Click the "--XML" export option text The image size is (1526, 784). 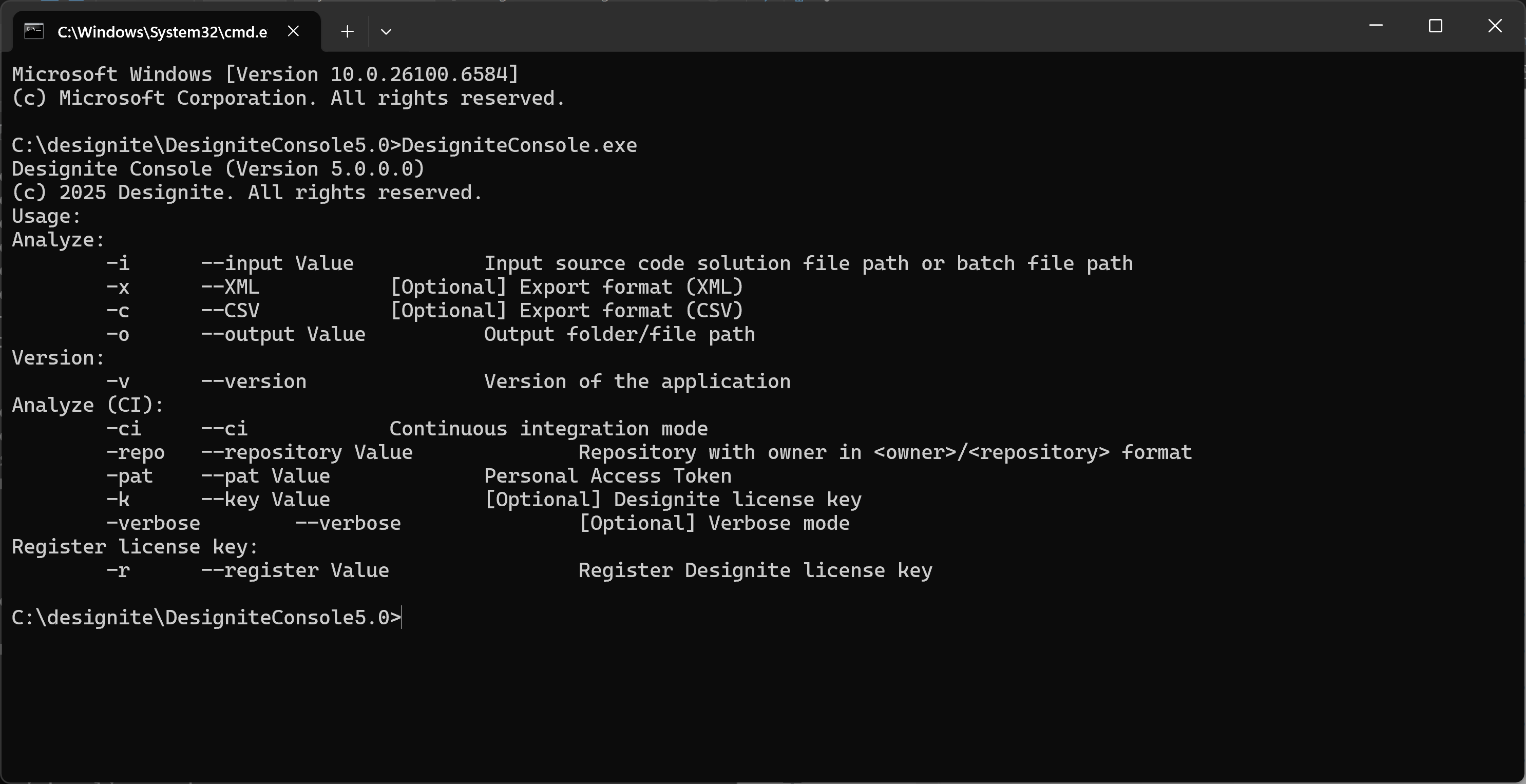(x=230, y=287)
